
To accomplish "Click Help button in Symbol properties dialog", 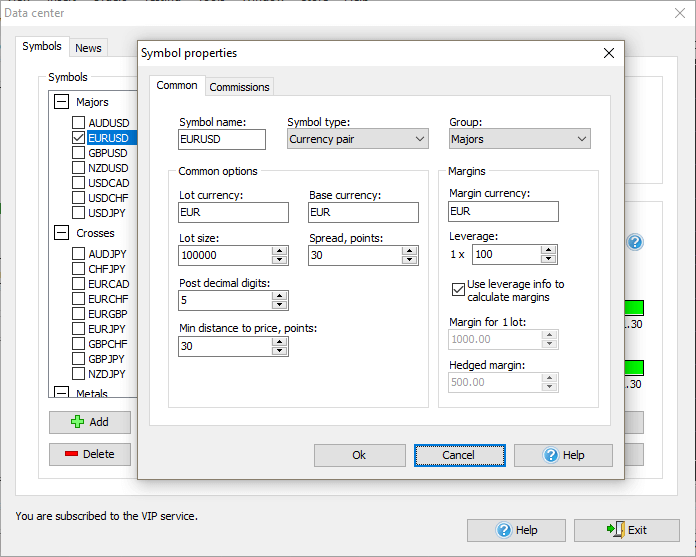I will (563, 455).
